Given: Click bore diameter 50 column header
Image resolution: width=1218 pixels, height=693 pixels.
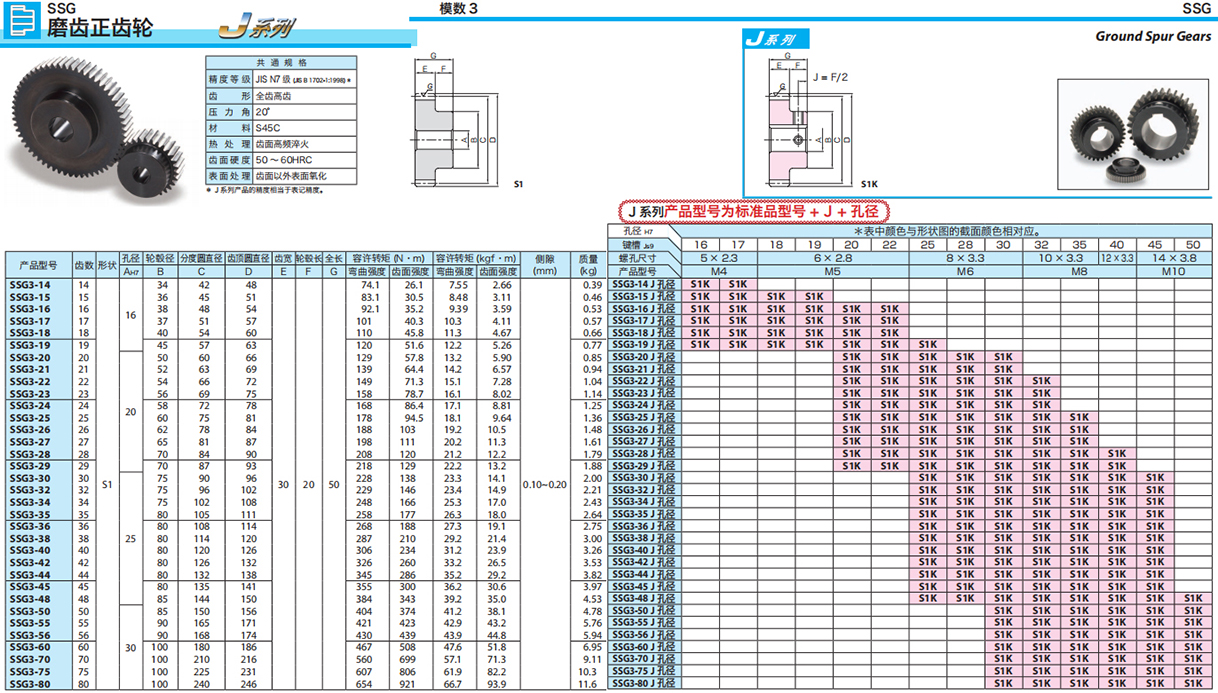Looking at the screenshot, I should coord(1192,244).
